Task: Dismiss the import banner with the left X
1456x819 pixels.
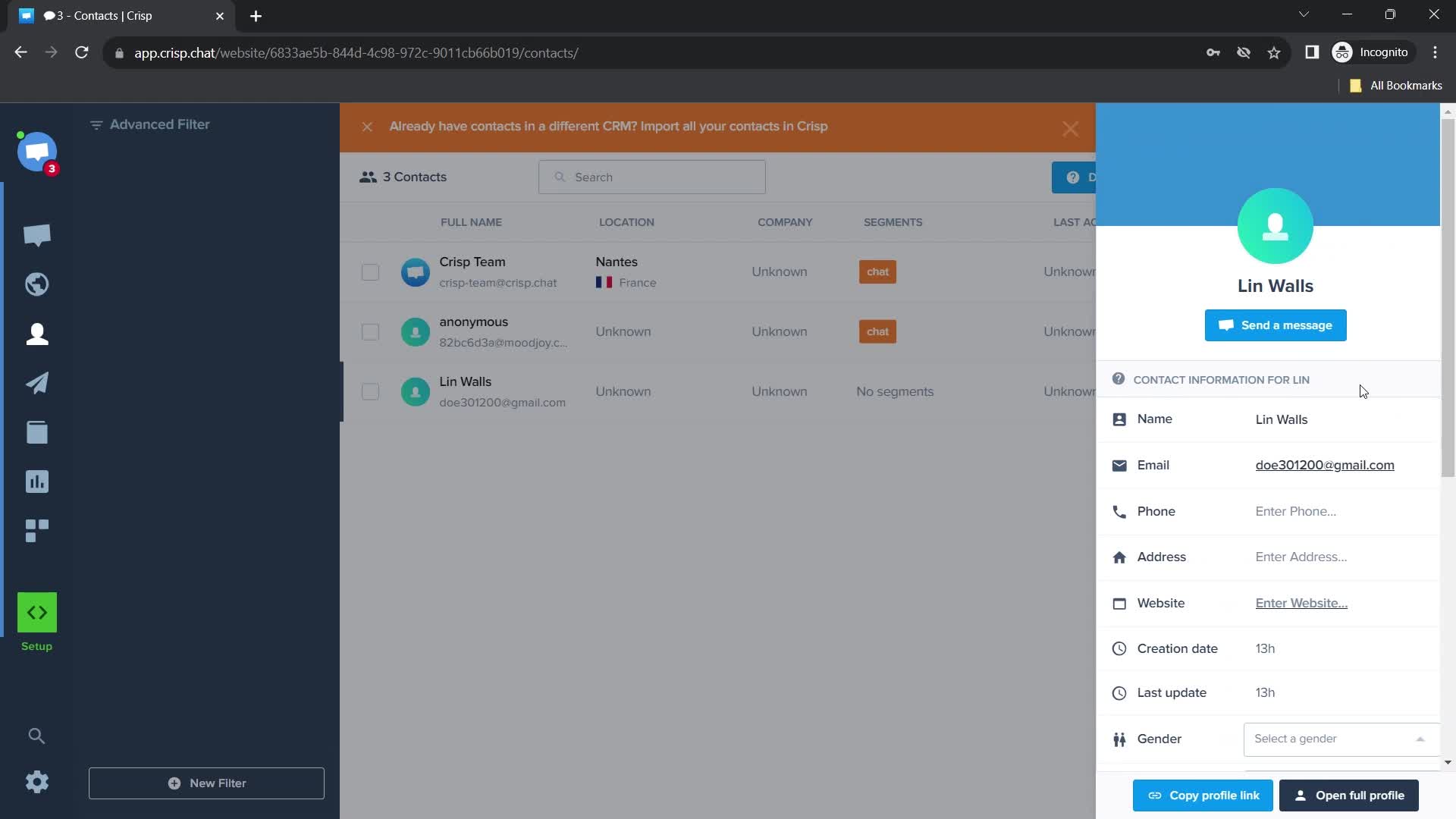Action: pyautogui.click(x=367, y=127)
